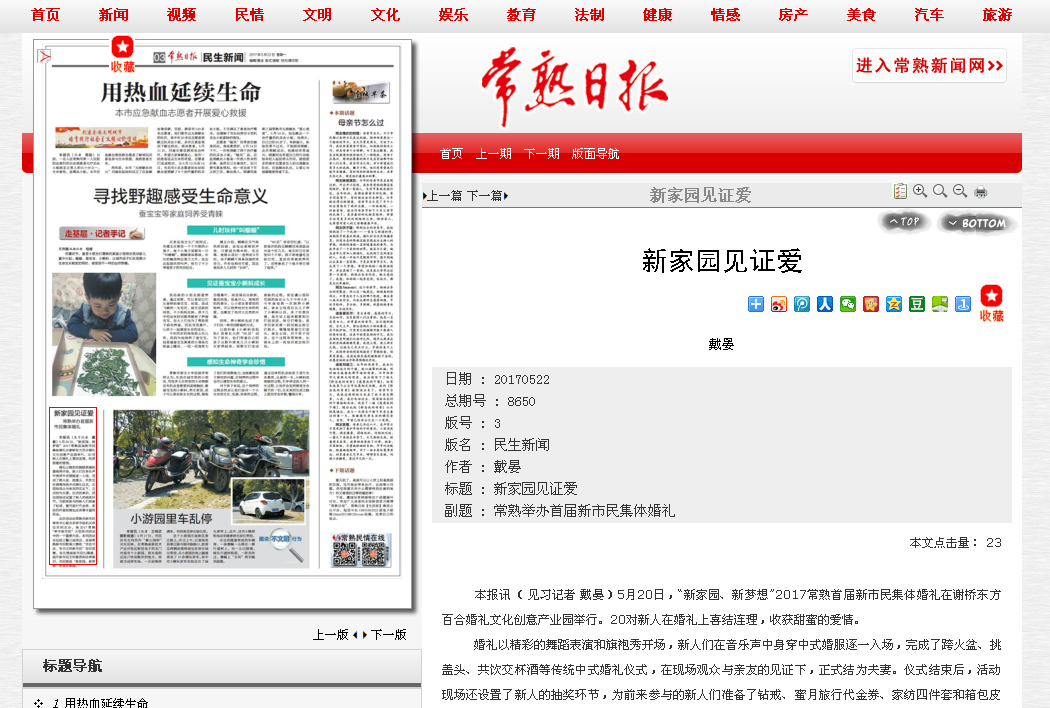The height and width of the screenshot is (708, 1050).
Task: Open 旅游 in top navigation
Action: [997, 15]
